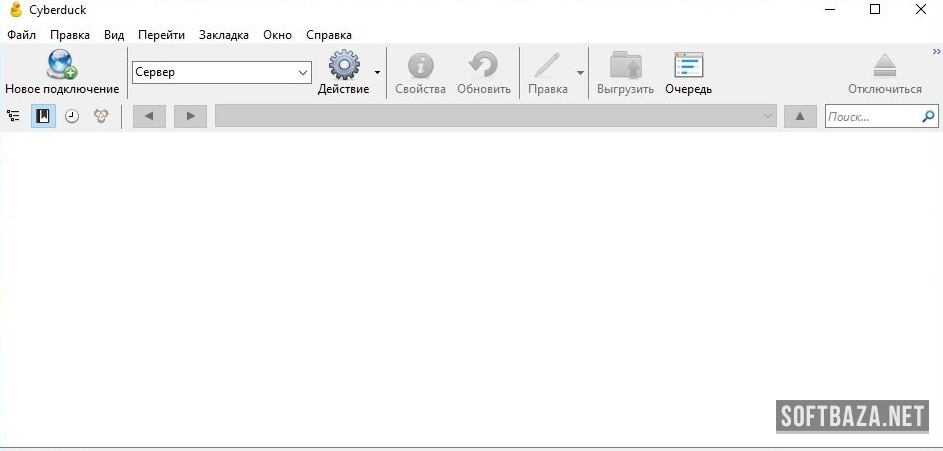
Task: Toggle the Bonjour view button
Action: 101,116
